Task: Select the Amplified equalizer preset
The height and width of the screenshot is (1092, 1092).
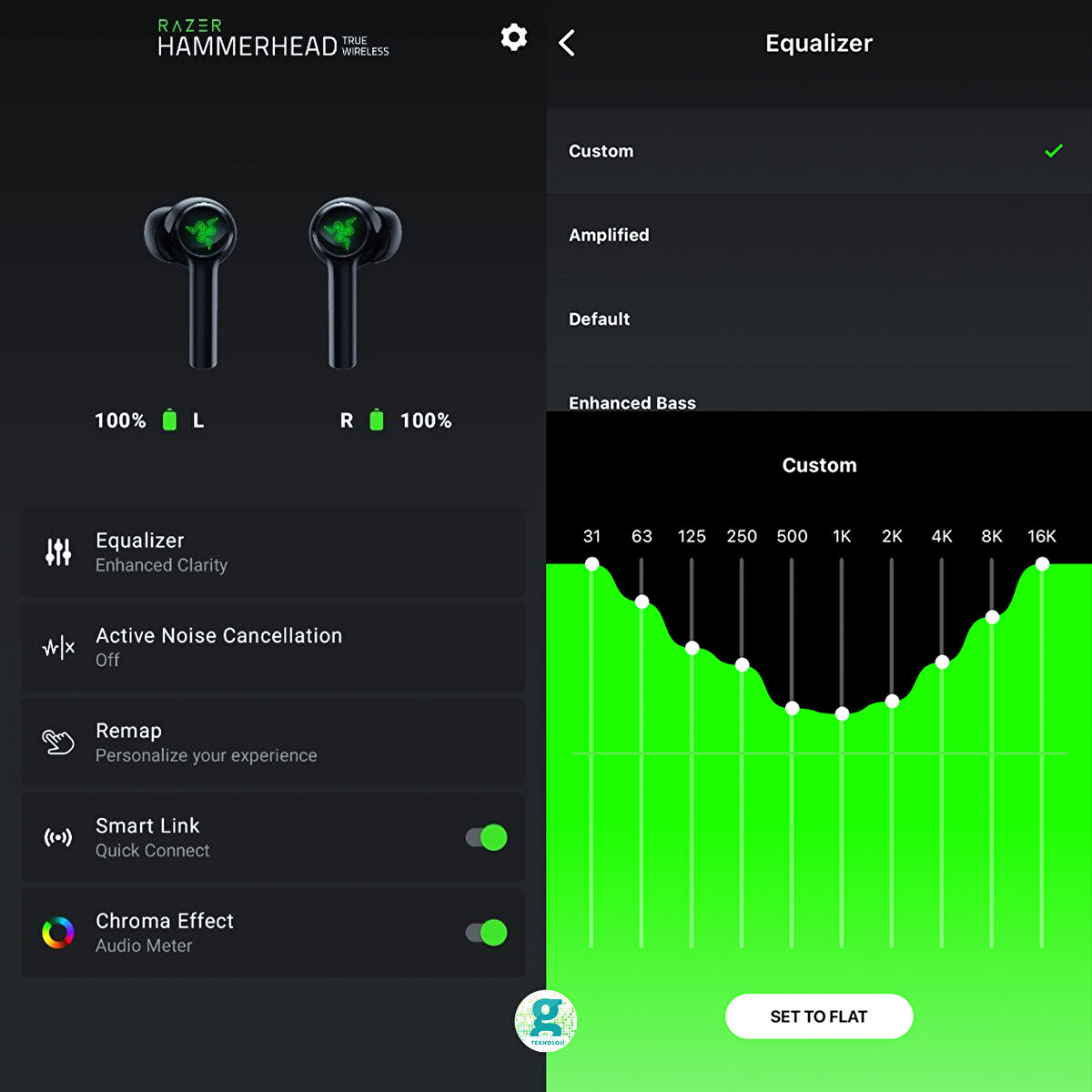Action: tap(819, 235)
